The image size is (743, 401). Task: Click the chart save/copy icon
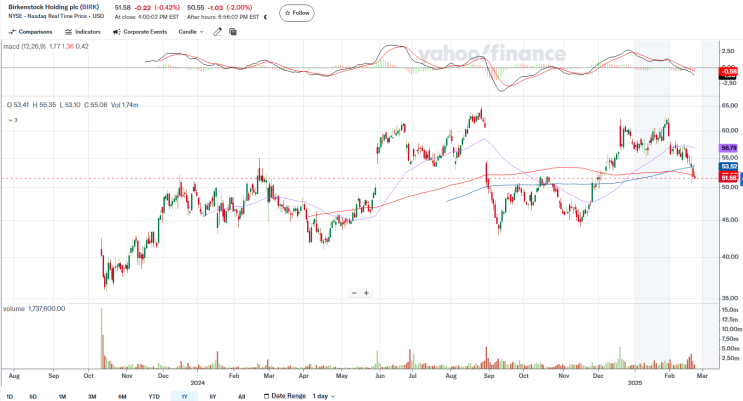click(x=233, y=32)
